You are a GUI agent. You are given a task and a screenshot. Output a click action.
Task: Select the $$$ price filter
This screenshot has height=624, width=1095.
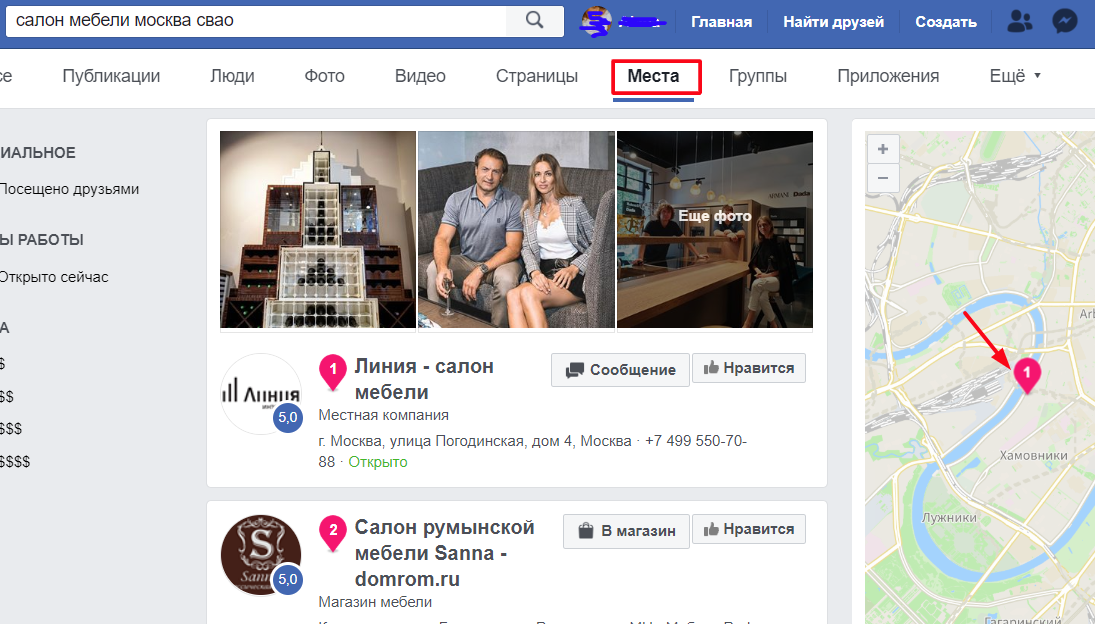(10, 429)
